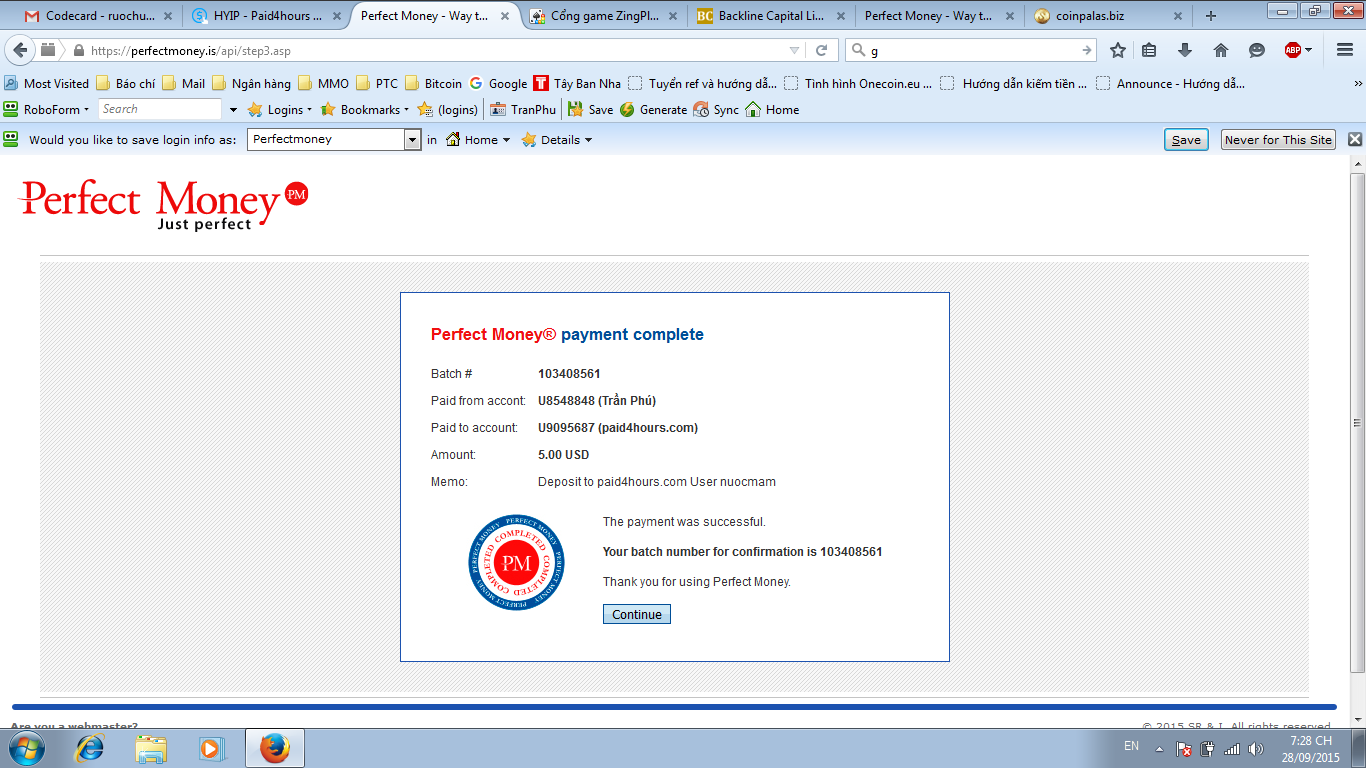Open the Hướng dẫn kiếm tiền bookmark
The height and width of the screenshot is (768, 1366).
click(x=1015, y=84)
